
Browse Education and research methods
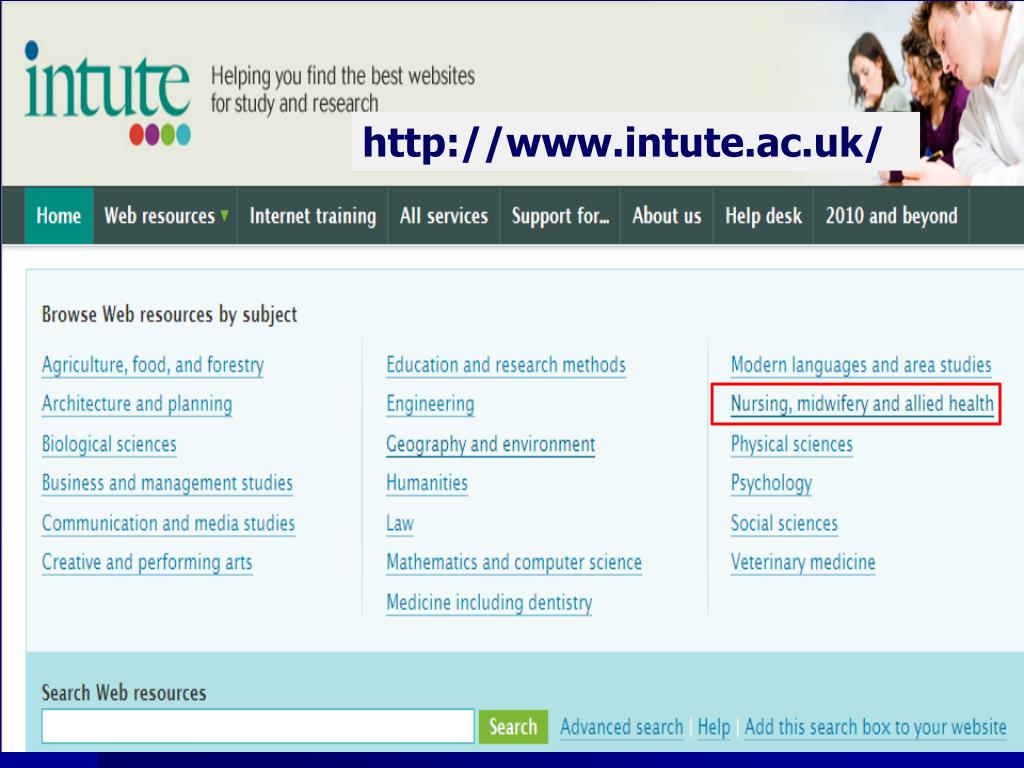[x=506, y=365]
